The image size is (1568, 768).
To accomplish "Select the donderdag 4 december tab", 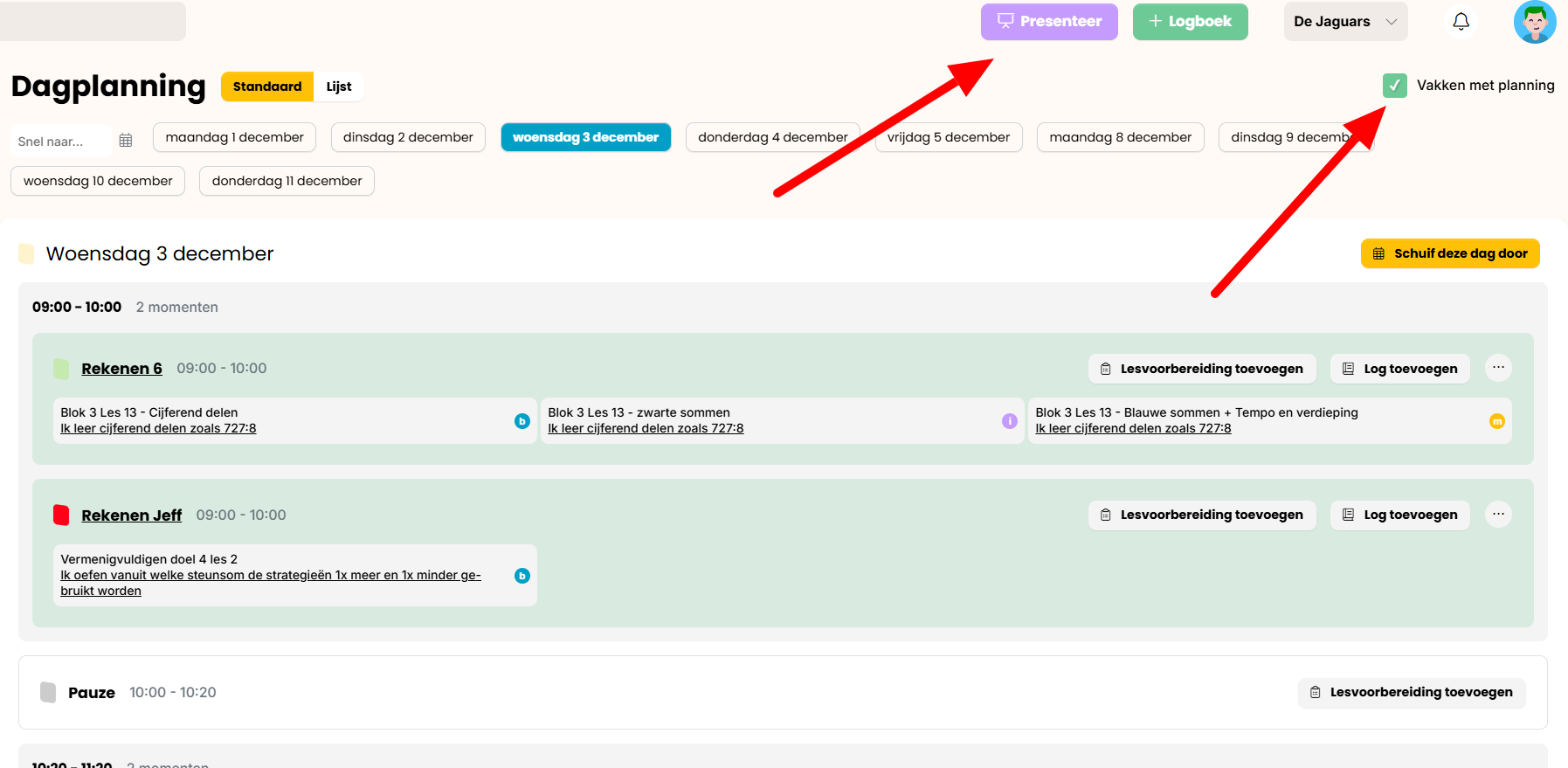I will [x=772, y=137].
